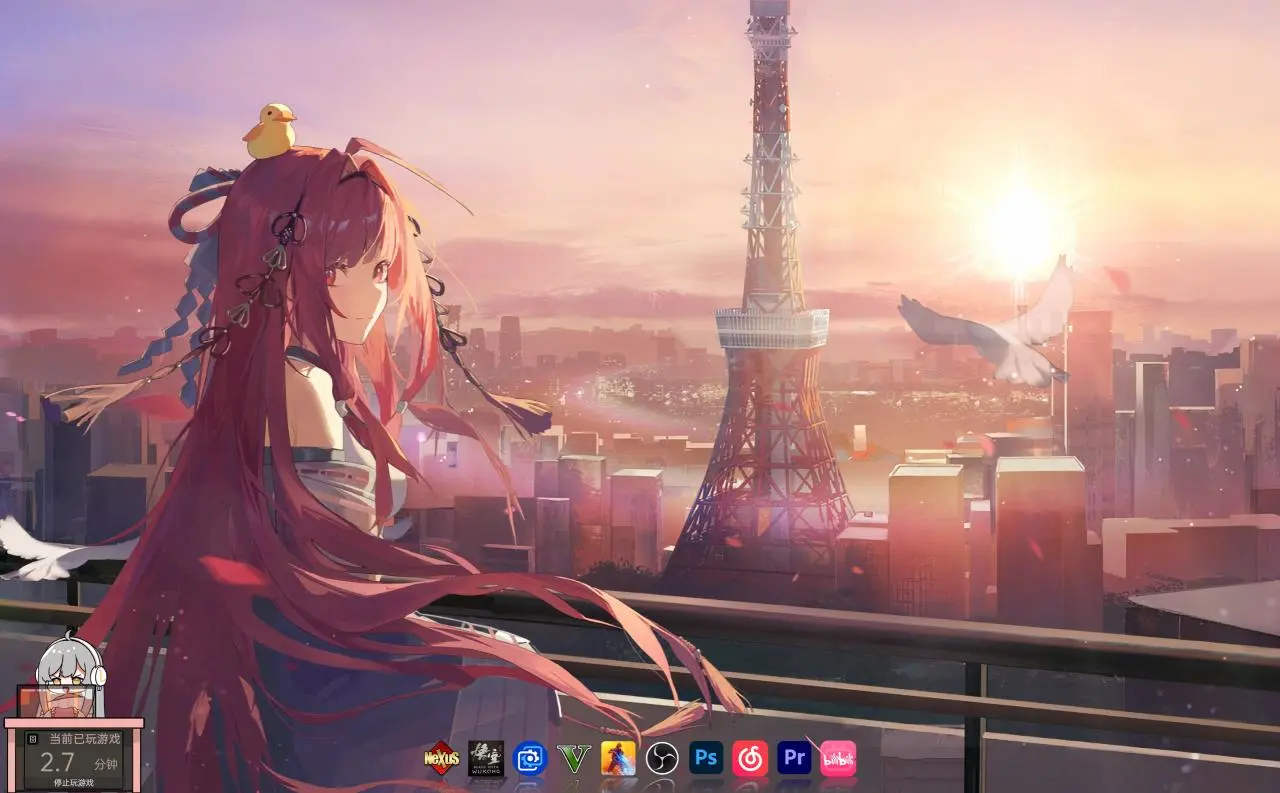
Task: Select the 2.7 playtime value
Action: [x=57, y=764]
